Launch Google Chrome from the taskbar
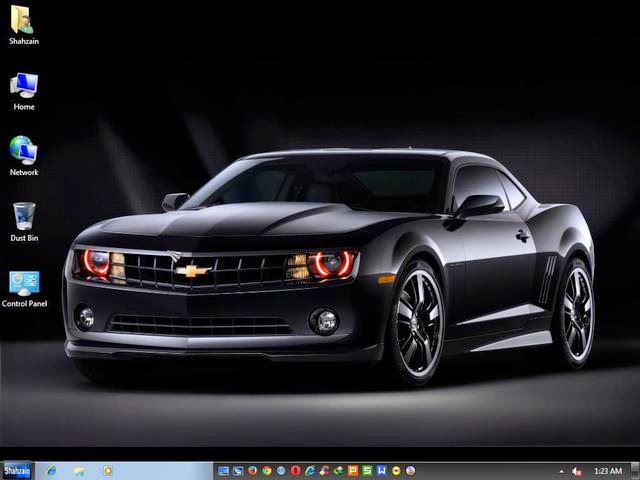This screenshot has height=480, width=640. click(267, 471)
